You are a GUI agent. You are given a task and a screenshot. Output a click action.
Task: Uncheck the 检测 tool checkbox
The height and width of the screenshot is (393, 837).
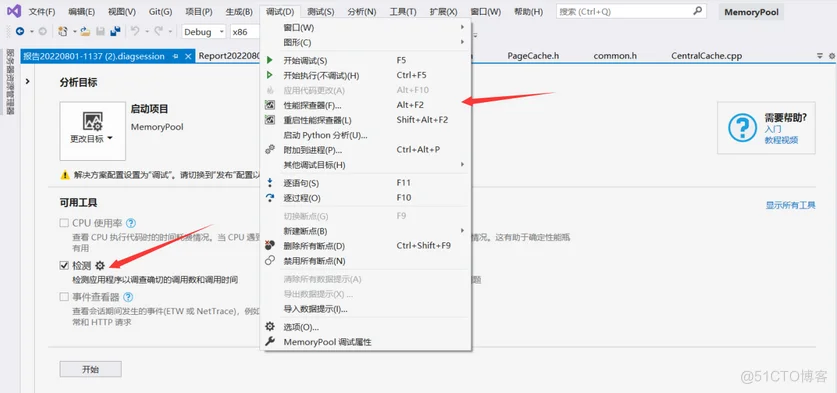[x=64, y=265]
